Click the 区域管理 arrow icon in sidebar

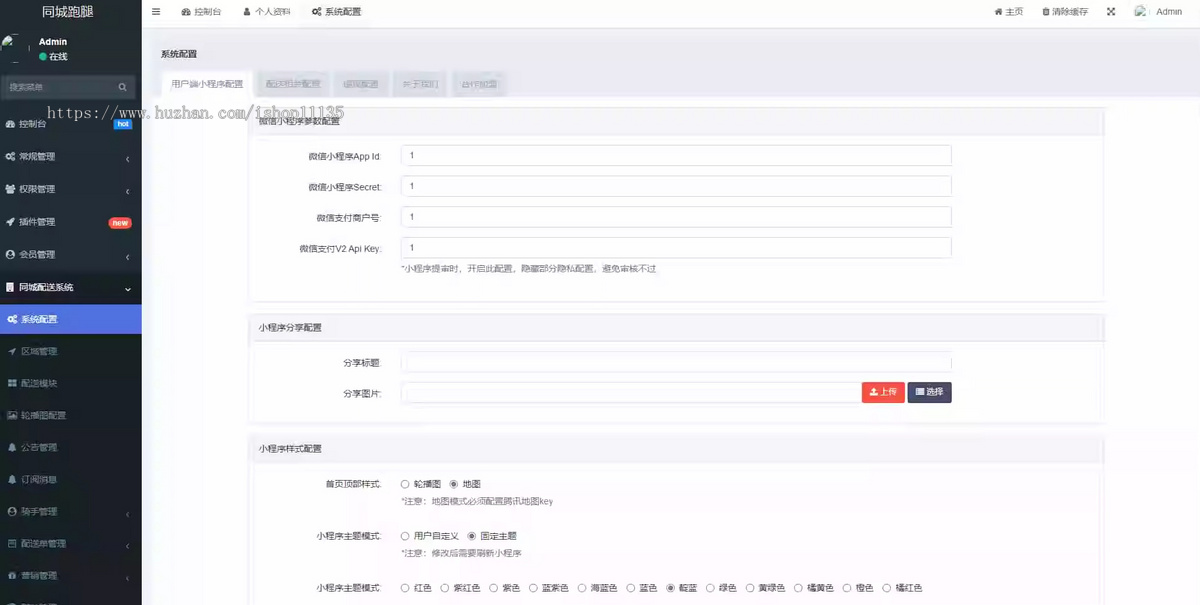12,352
